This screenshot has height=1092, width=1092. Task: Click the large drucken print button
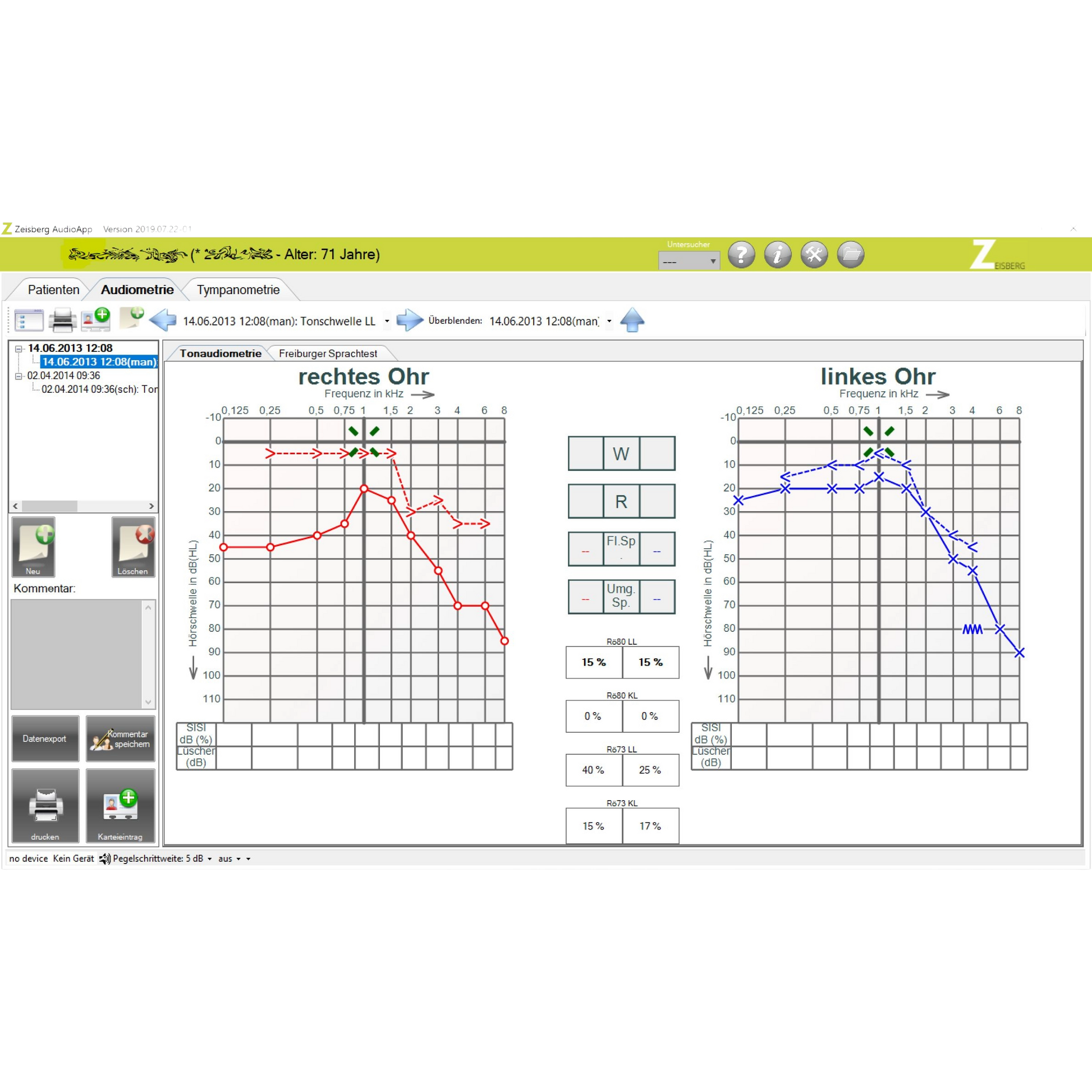[x=45, y=805]
